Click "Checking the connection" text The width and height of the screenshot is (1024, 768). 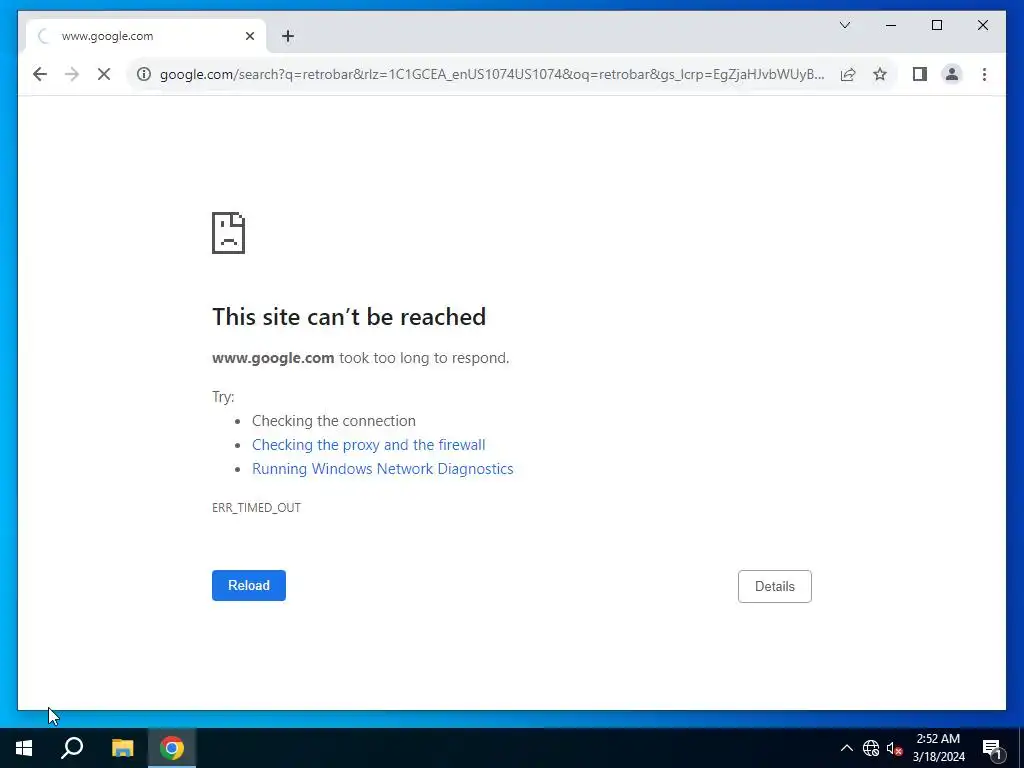tap(334, 421)
